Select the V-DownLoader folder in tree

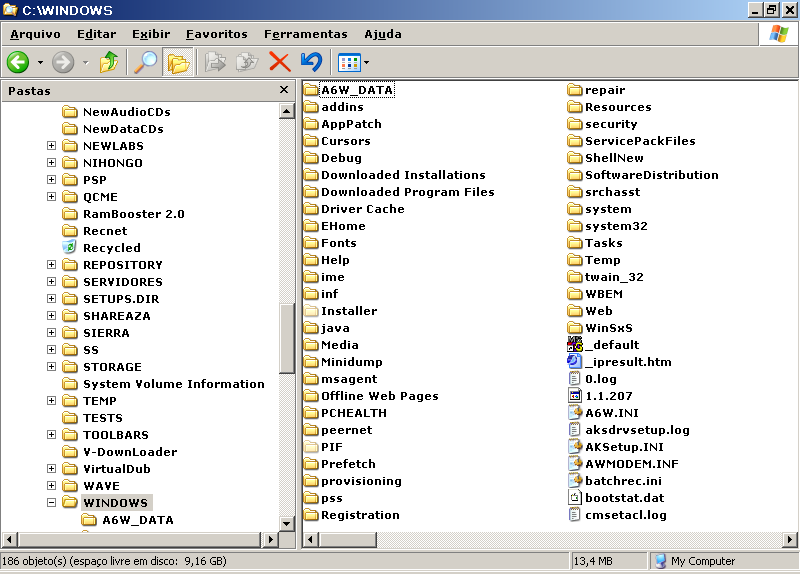[x=119, y=452]
